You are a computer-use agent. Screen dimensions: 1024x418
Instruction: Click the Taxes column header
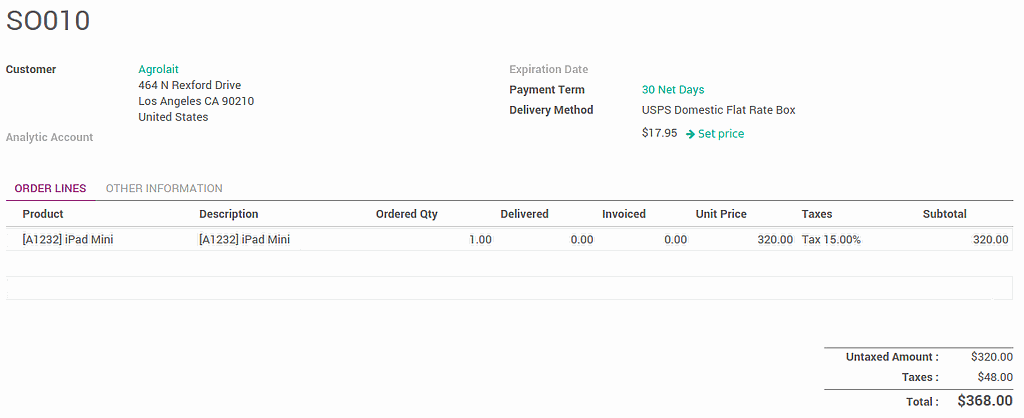coord(816,214)
